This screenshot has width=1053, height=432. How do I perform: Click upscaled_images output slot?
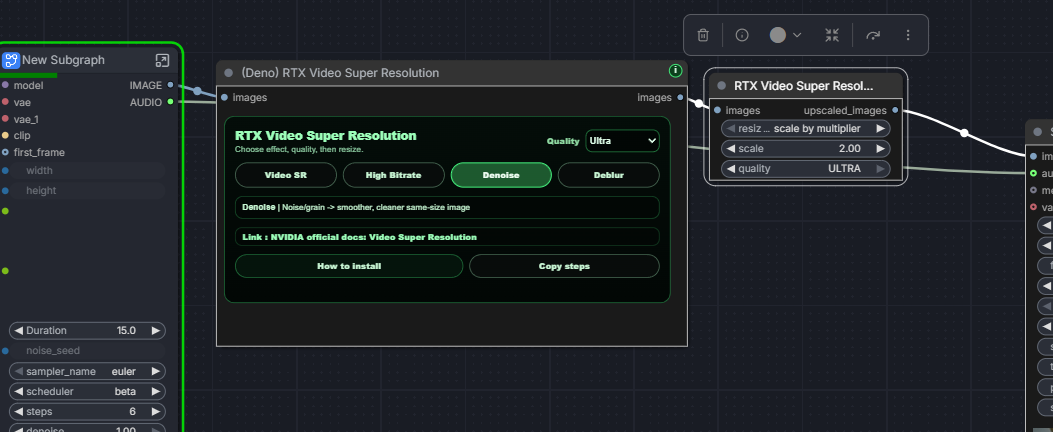[x=895, y=110]
